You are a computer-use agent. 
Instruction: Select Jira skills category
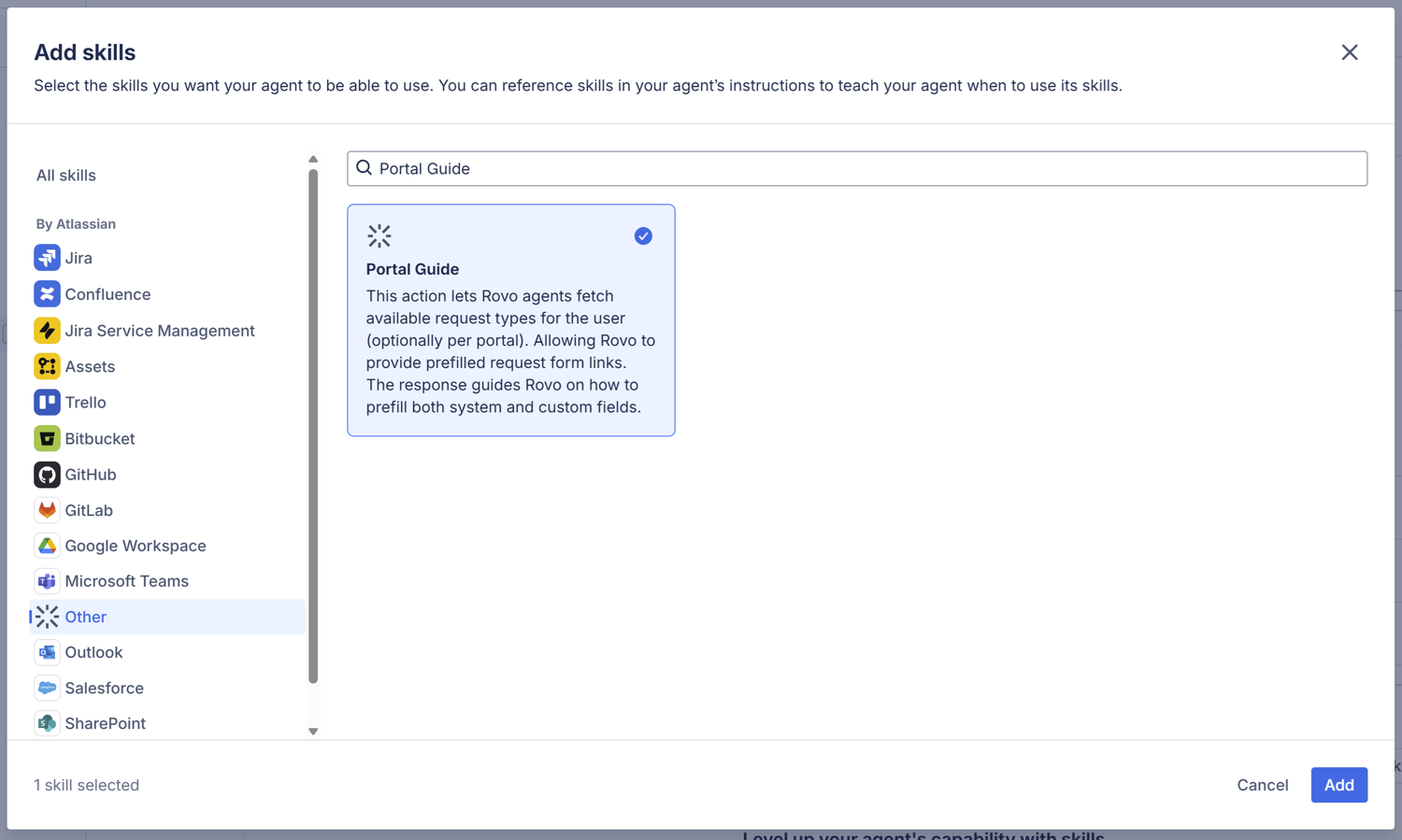(79, 258)
